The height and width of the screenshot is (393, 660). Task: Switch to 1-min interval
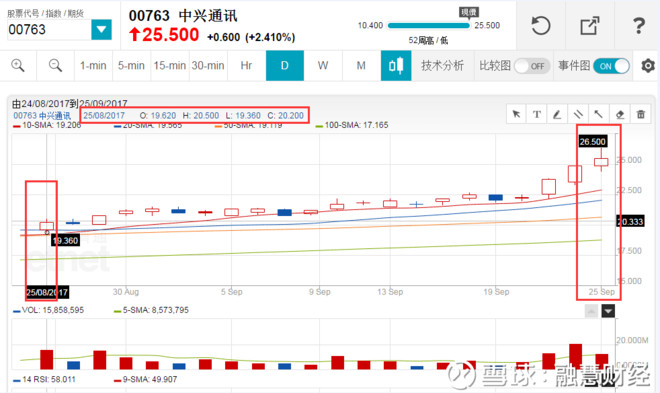(93, 66)
